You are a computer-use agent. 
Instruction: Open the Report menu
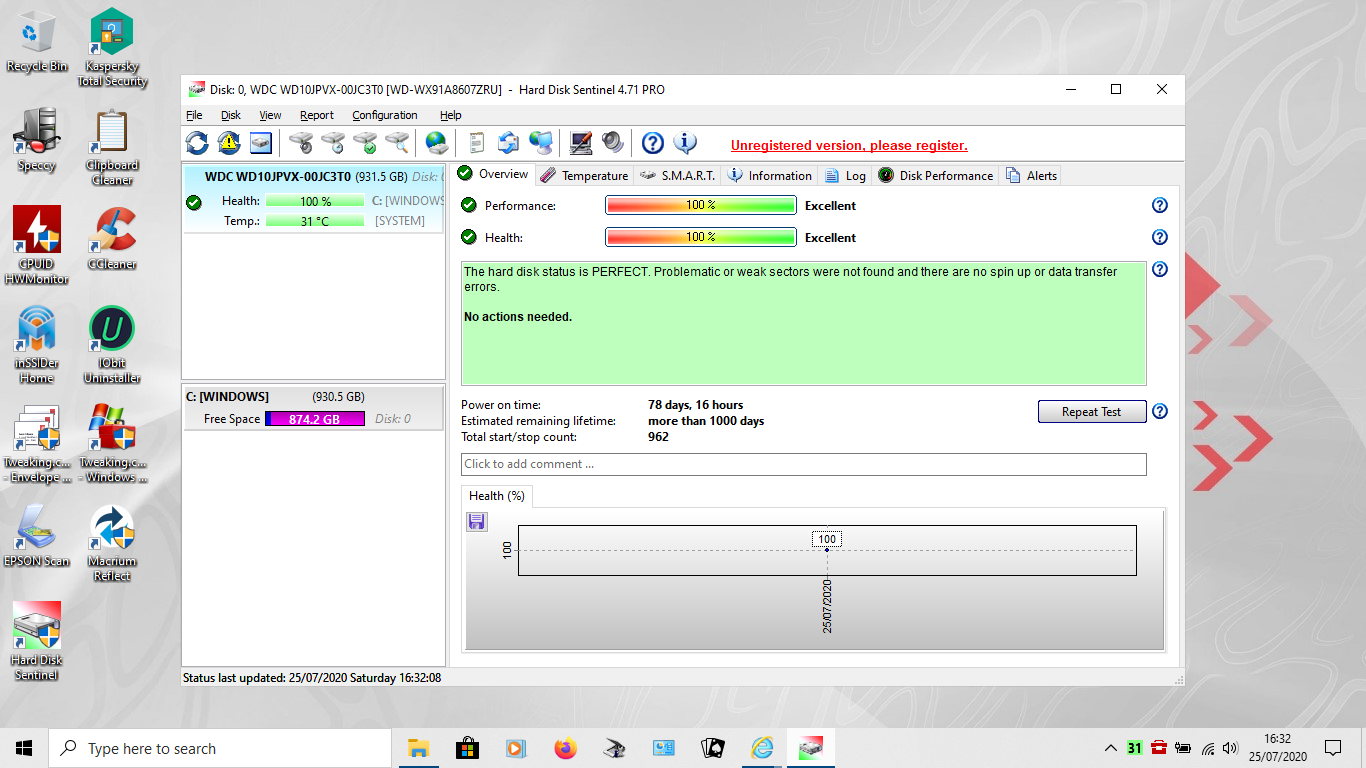pyautogui.click(x=317, y=115)
